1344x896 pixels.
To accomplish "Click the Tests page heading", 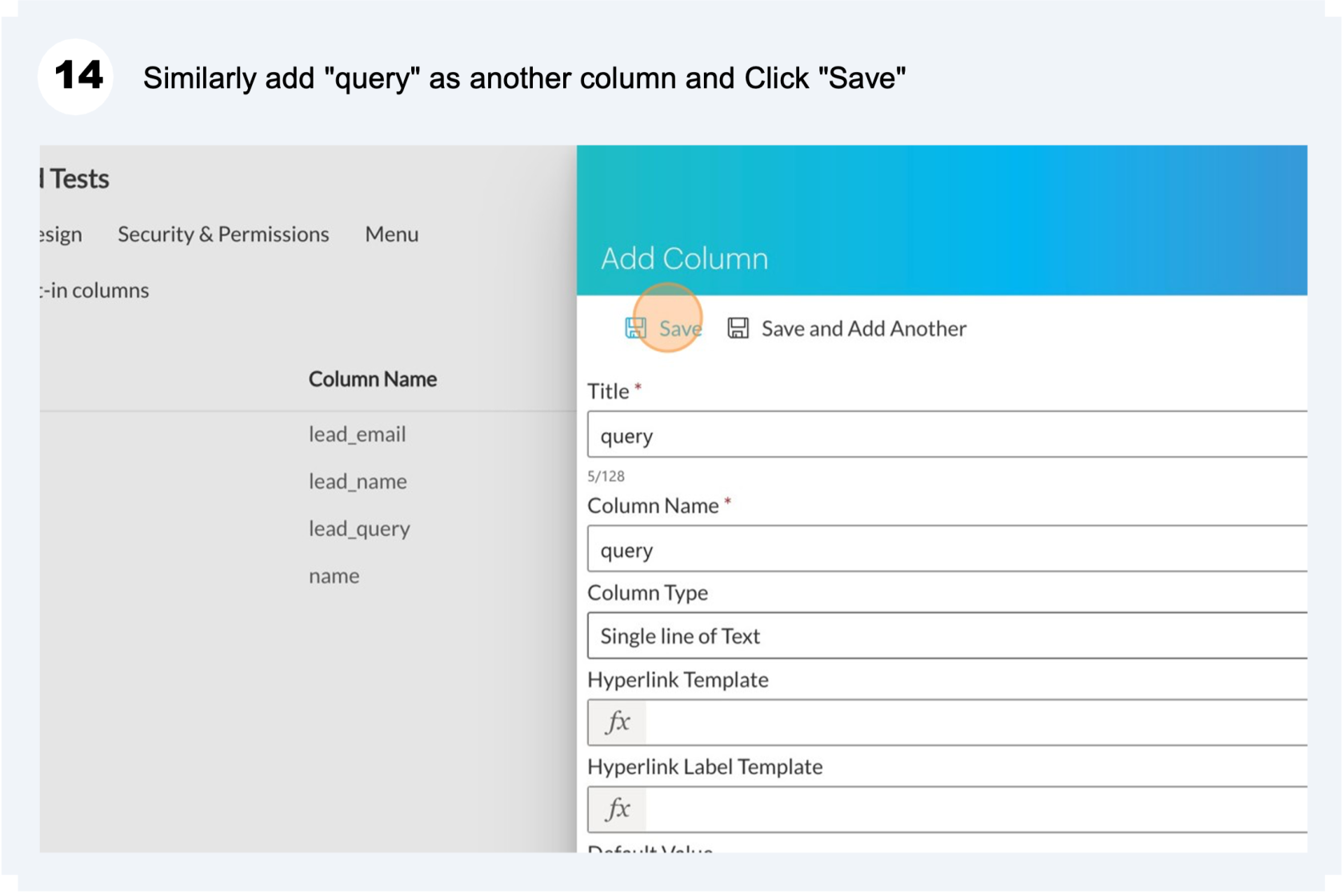I will point(74,178).
